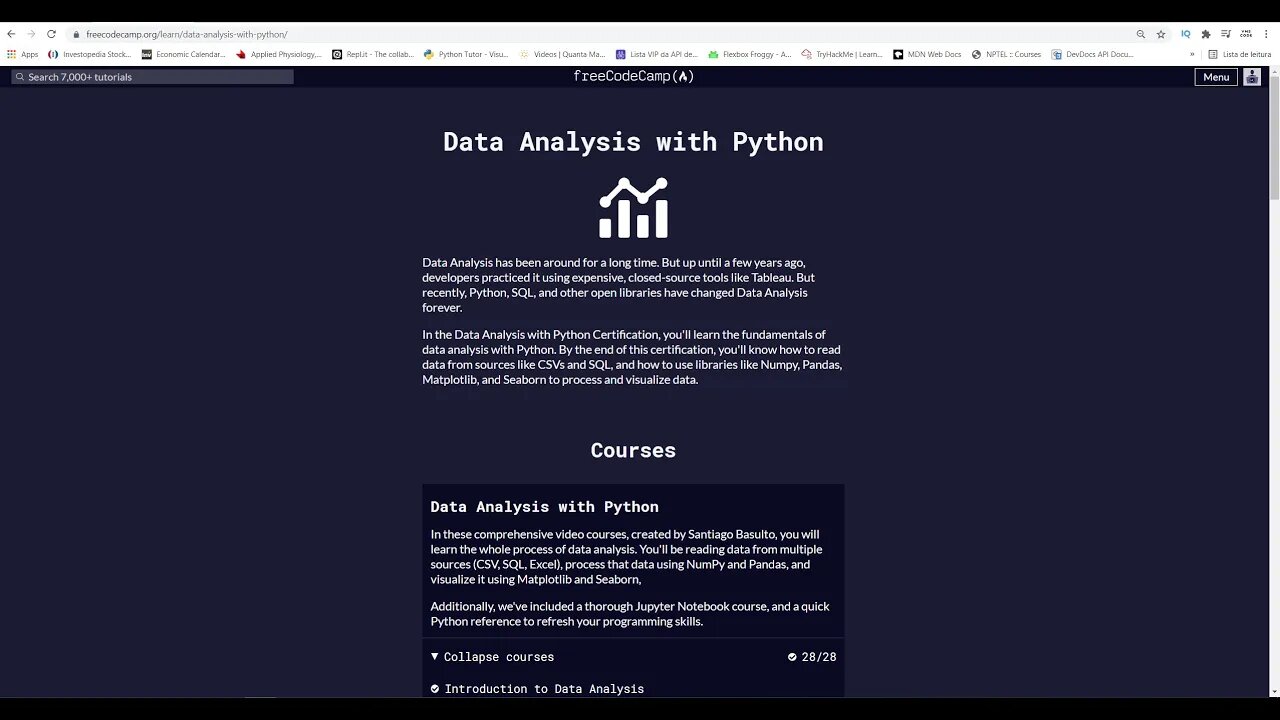Reload the freeCodeCamp page
The image size is (1280, 720).
coord(52,34)
